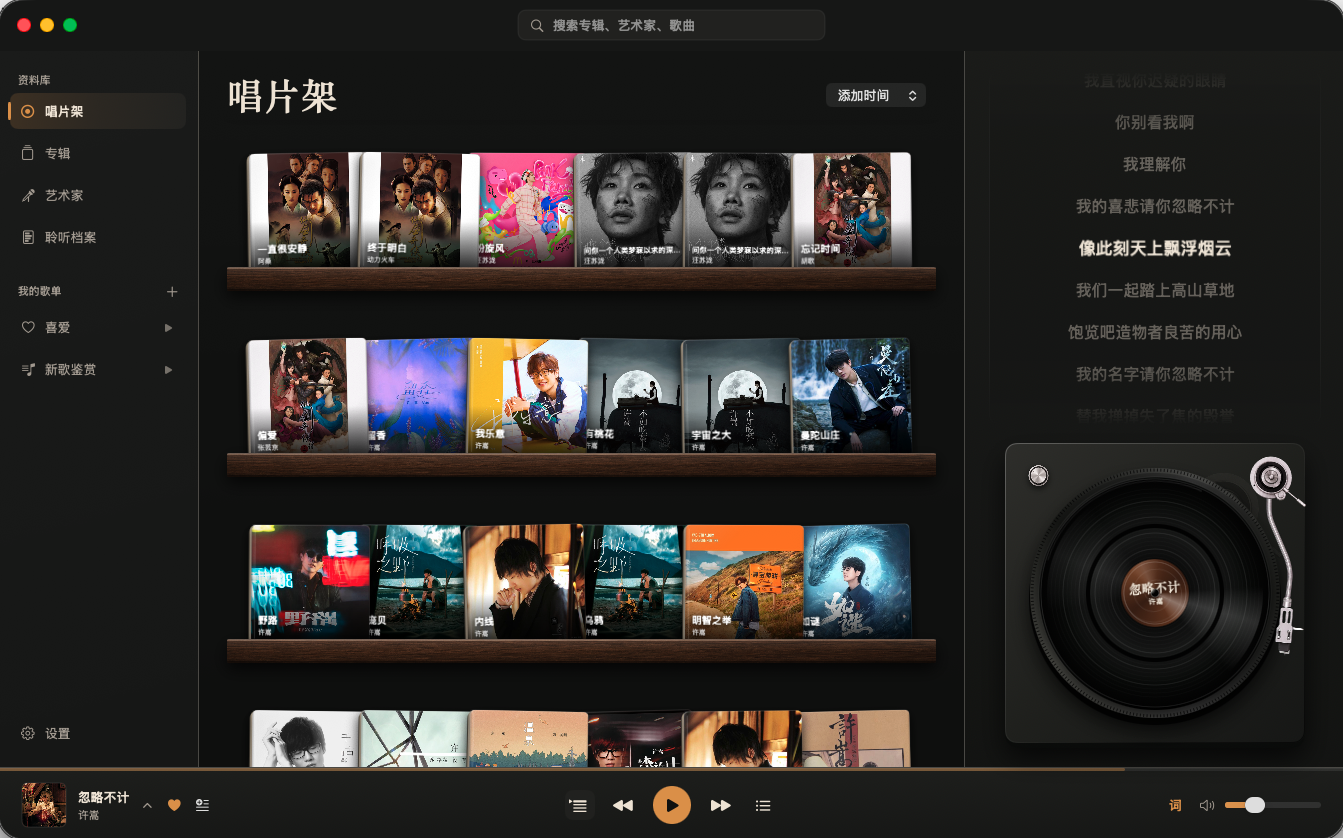This screenshot has height=838, width=1343.
Task: Toggle the lyrics 词 button
Action: (x=1175, y=805)
